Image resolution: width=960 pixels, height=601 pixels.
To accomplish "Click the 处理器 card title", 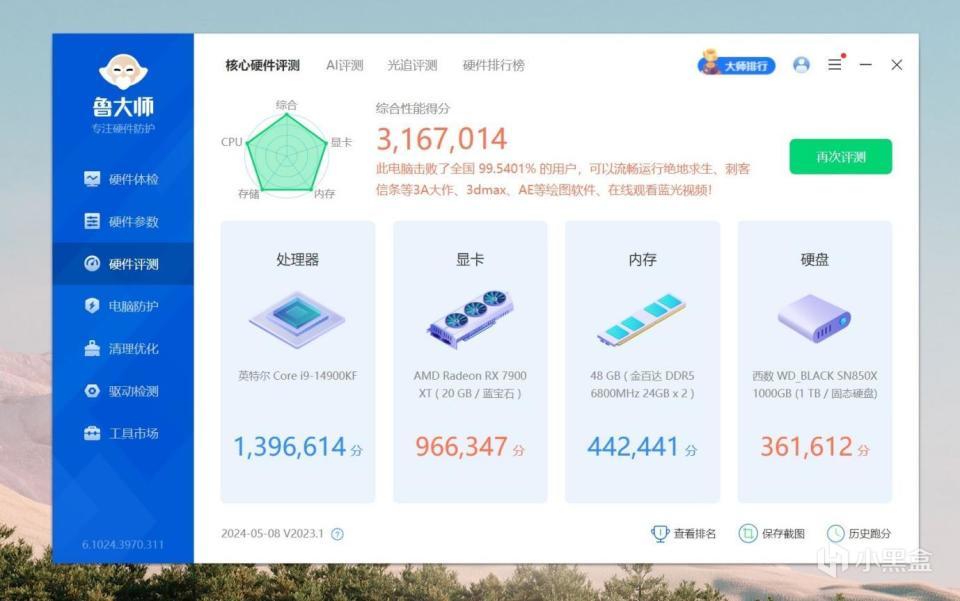I will point(298,259).
